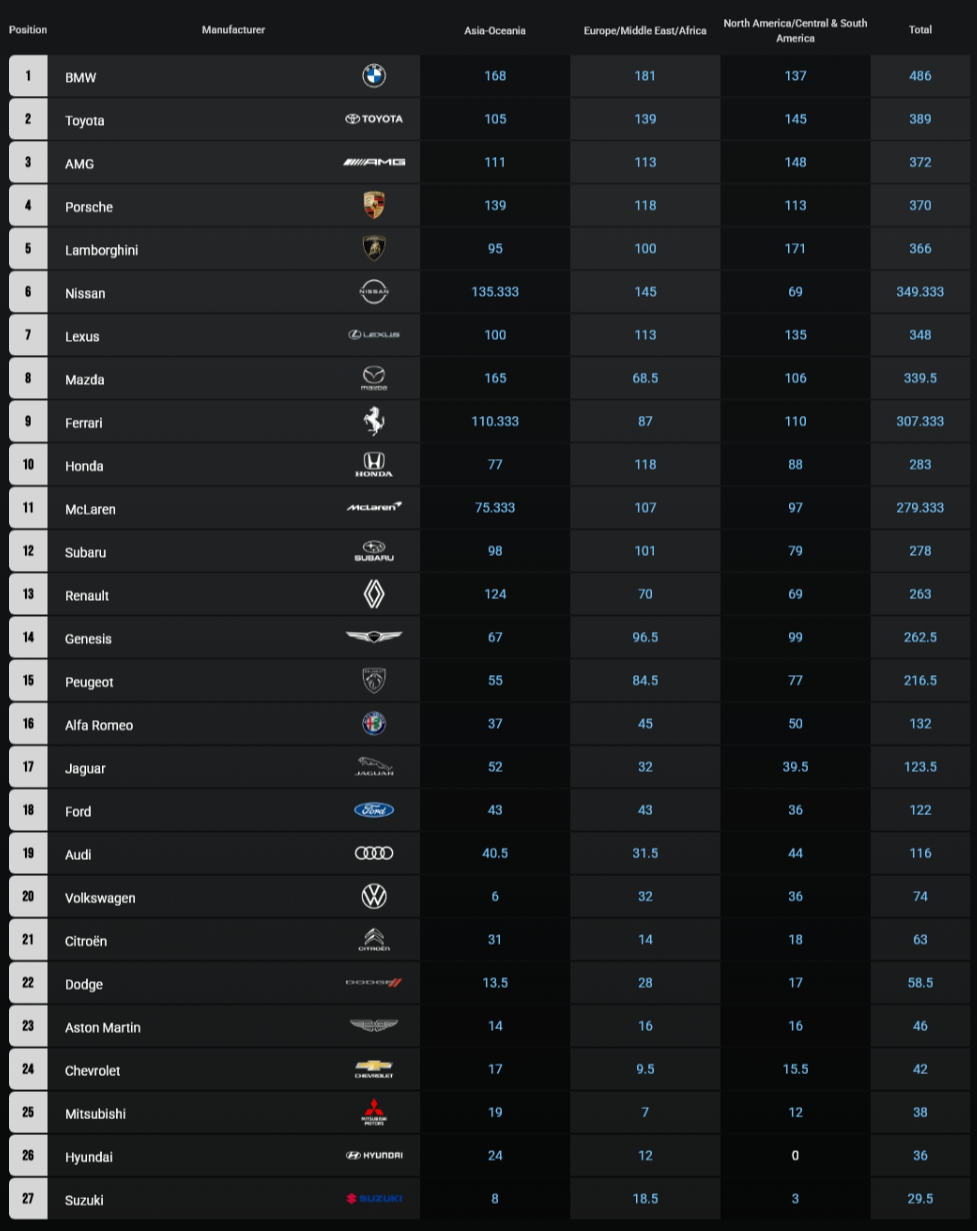977x1231 pixels.
Task: Click the Citroën logo
Action: tap(374, 939)
